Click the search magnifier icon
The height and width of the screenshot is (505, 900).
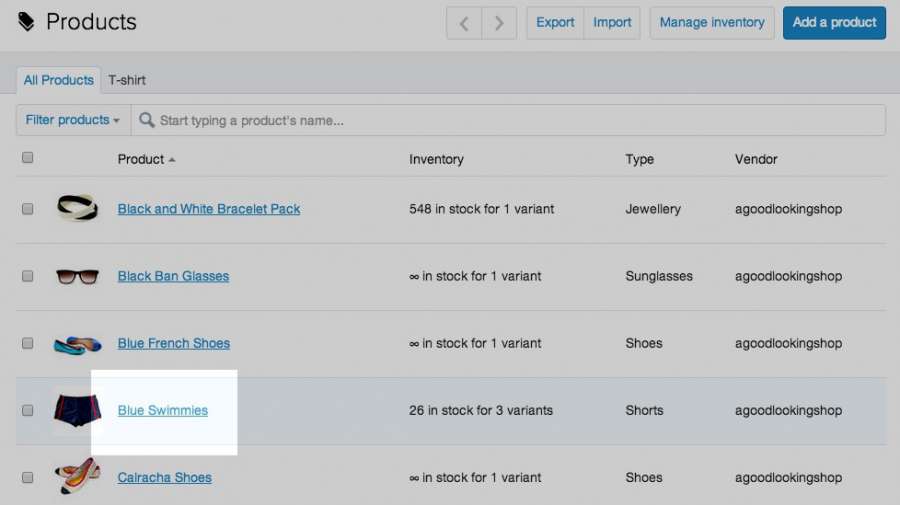[147, 120]
